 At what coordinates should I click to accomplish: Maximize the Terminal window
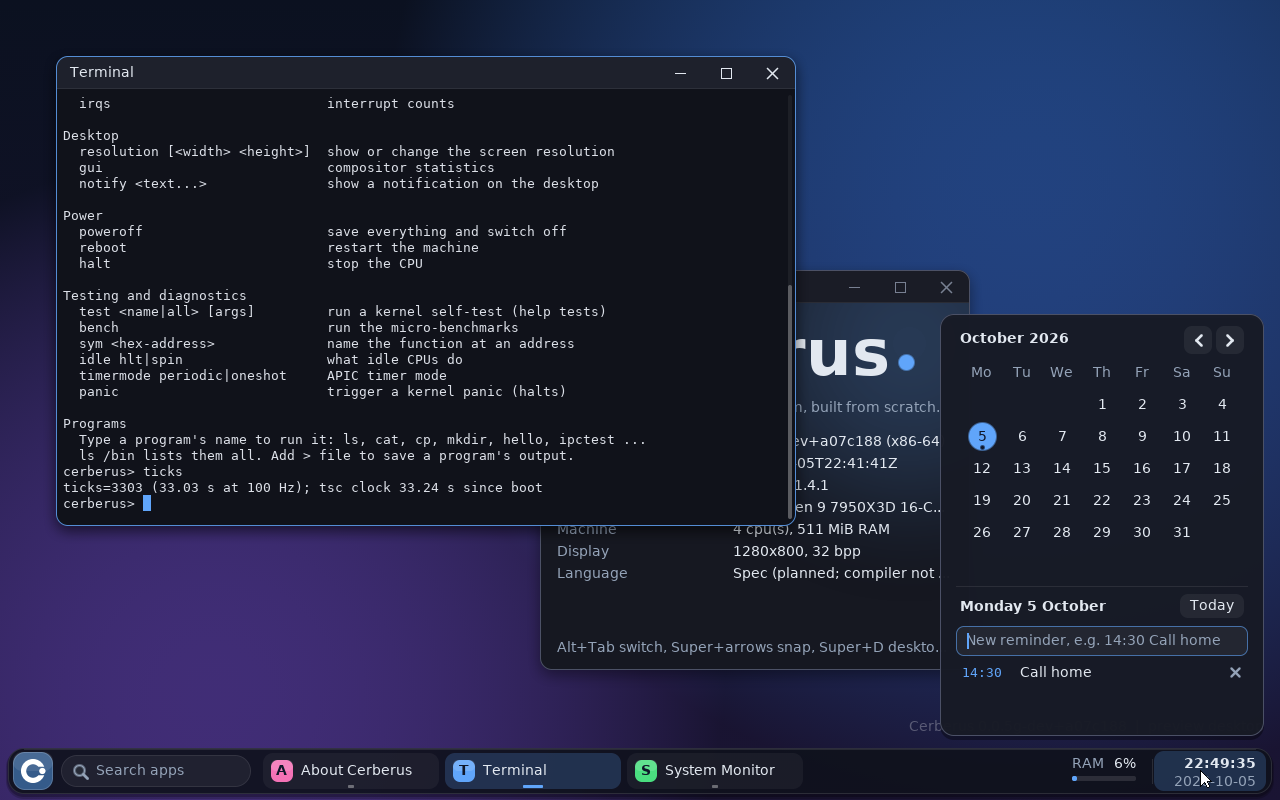point(726,73)
